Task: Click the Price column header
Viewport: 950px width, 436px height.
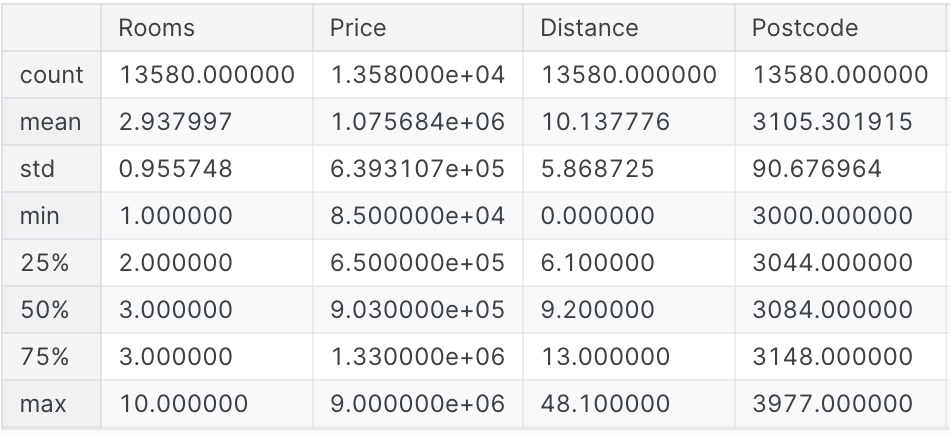Action: click(357, 28)
